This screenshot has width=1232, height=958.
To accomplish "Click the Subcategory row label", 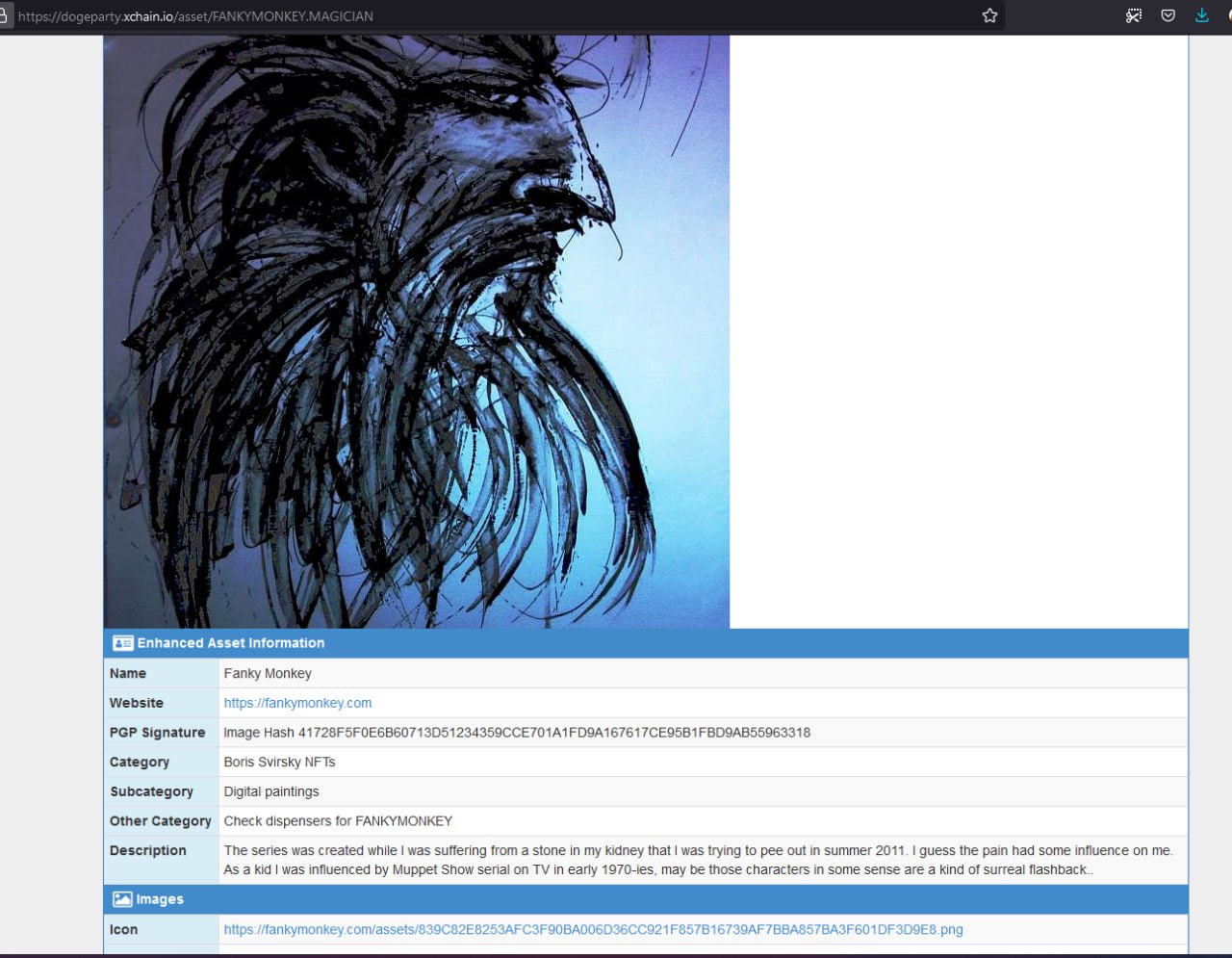I will 151,791.
